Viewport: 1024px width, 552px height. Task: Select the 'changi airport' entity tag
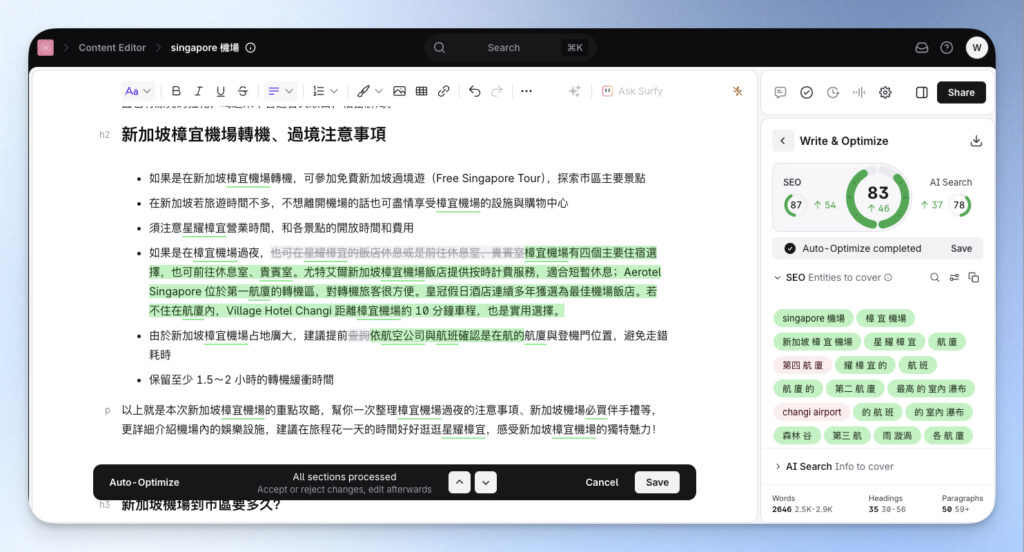pos(812,412)
